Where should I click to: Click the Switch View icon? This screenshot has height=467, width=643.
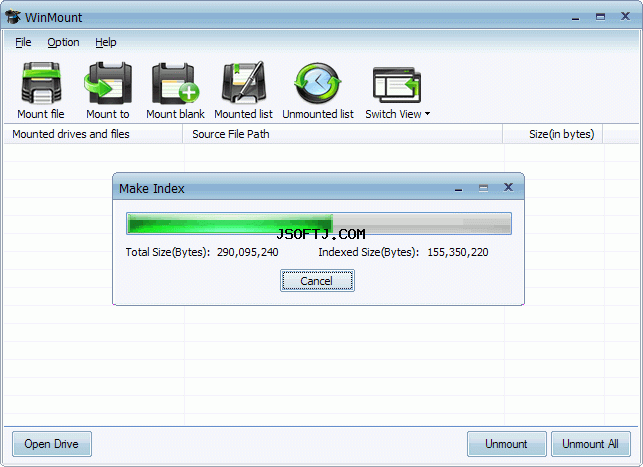click(x=397, y=85)
